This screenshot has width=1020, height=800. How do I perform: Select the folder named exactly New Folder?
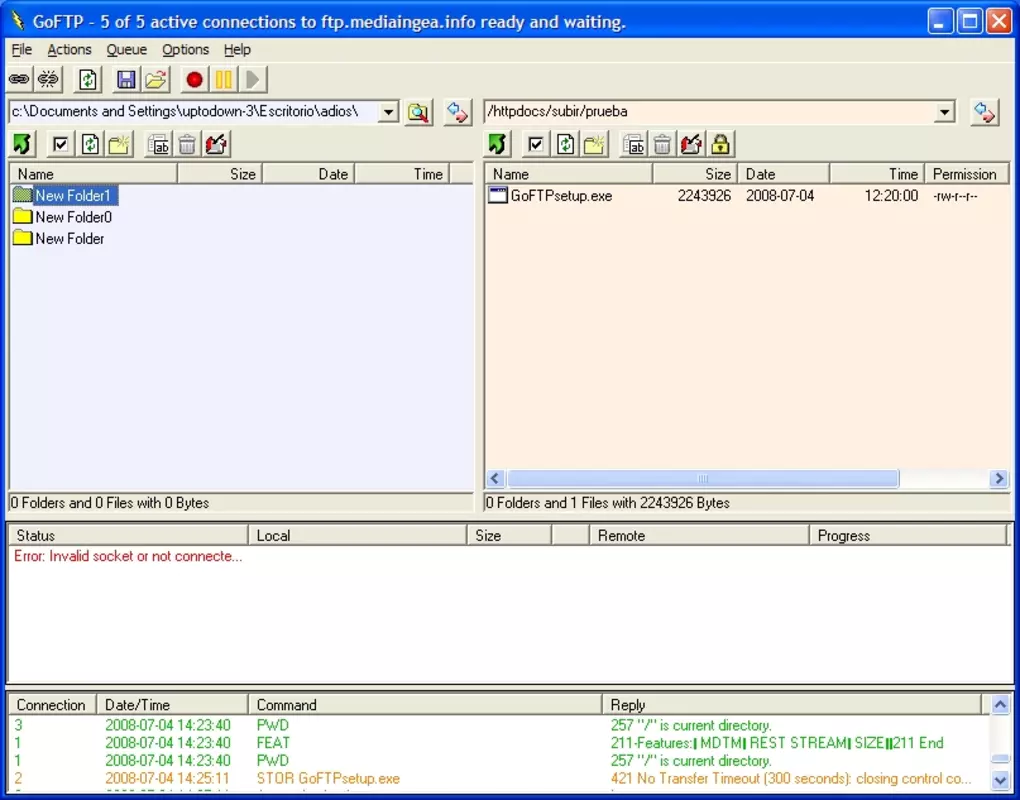(x=59, y=239)
